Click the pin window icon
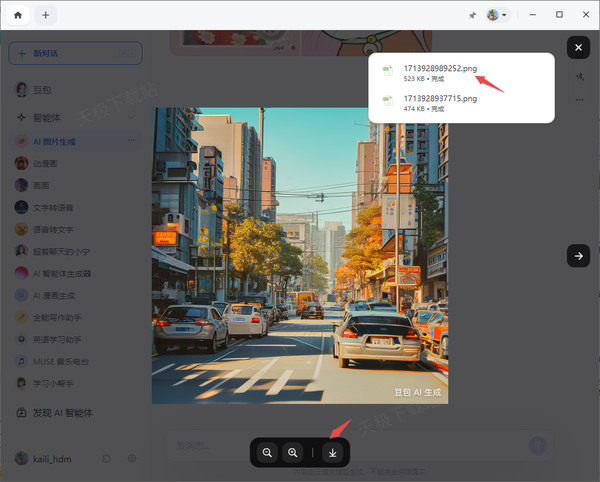The image size is (600, 482). point(472,15)
